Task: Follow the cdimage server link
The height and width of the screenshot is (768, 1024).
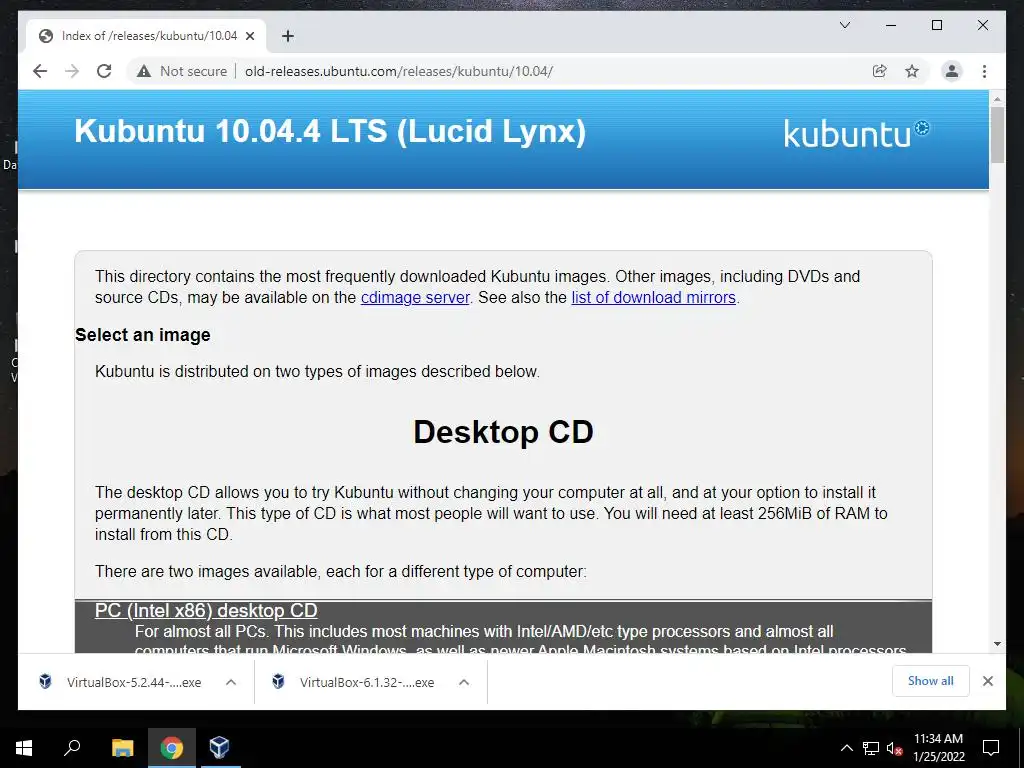Action: tap(415, 298)
